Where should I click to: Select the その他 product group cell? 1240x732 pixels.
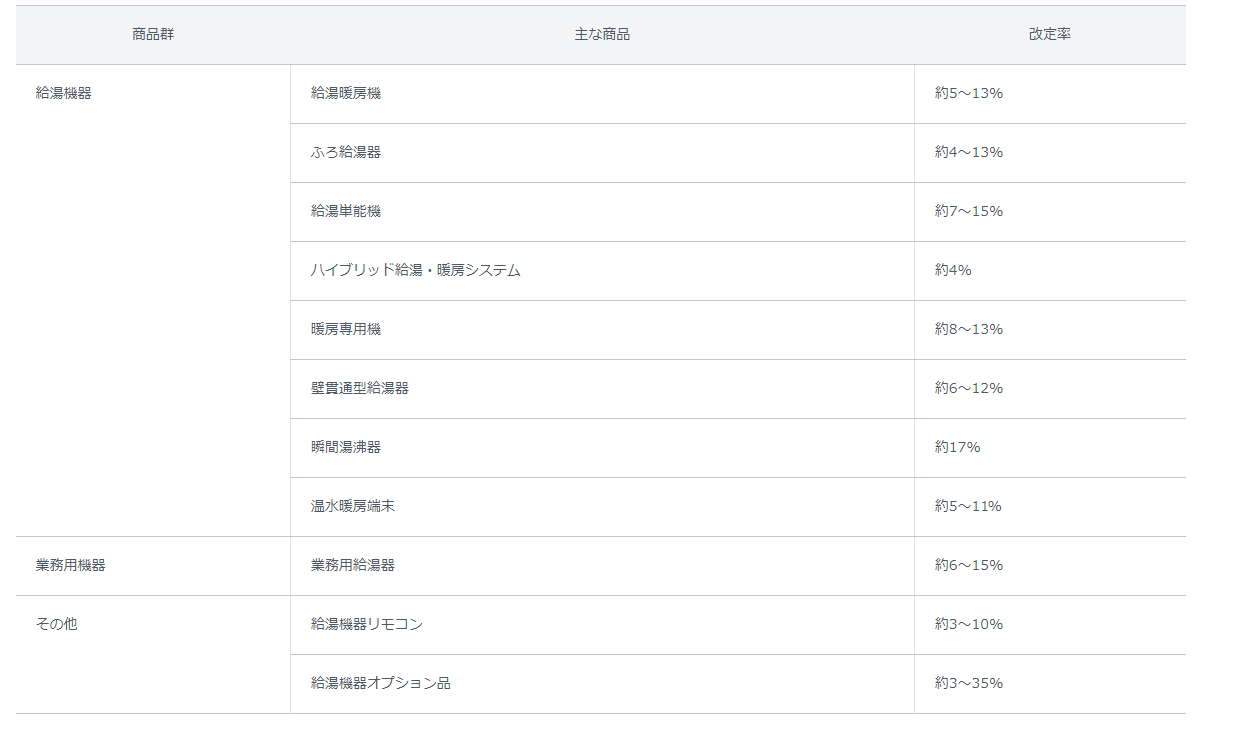pos(57,624)
